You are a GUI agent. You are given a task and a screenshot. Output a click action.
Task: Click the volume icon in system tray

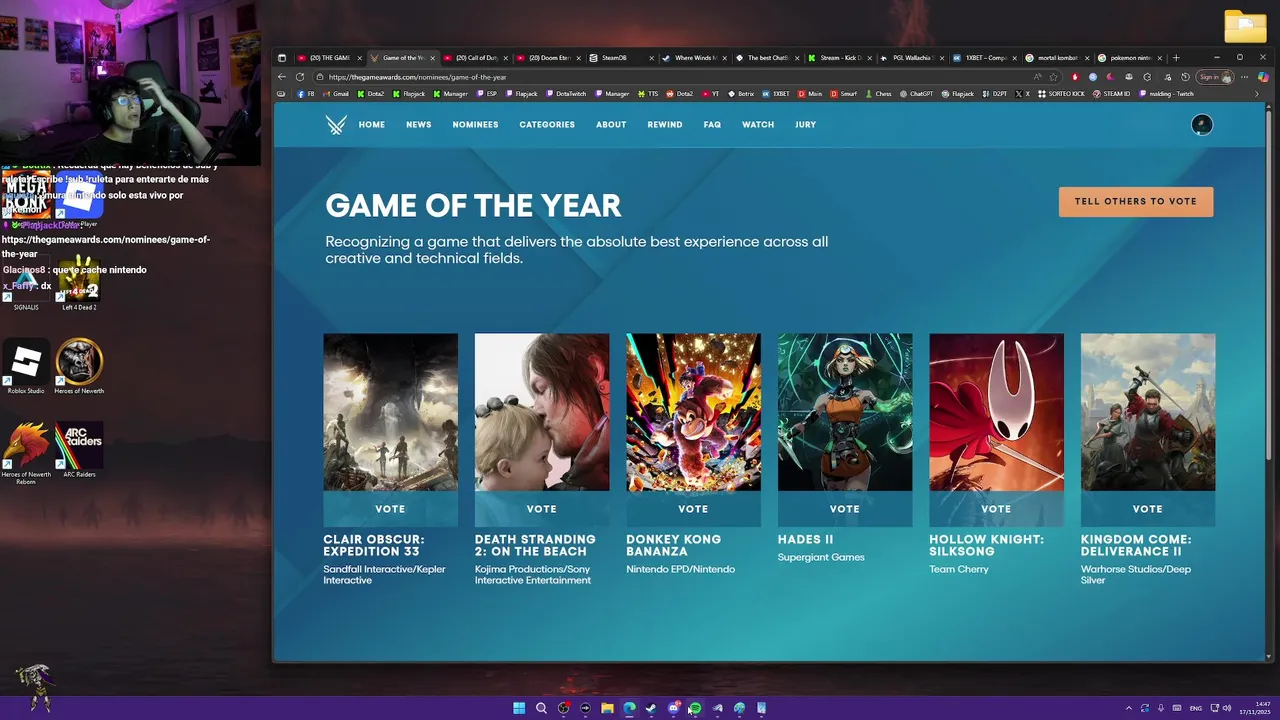coord(1227,708)
